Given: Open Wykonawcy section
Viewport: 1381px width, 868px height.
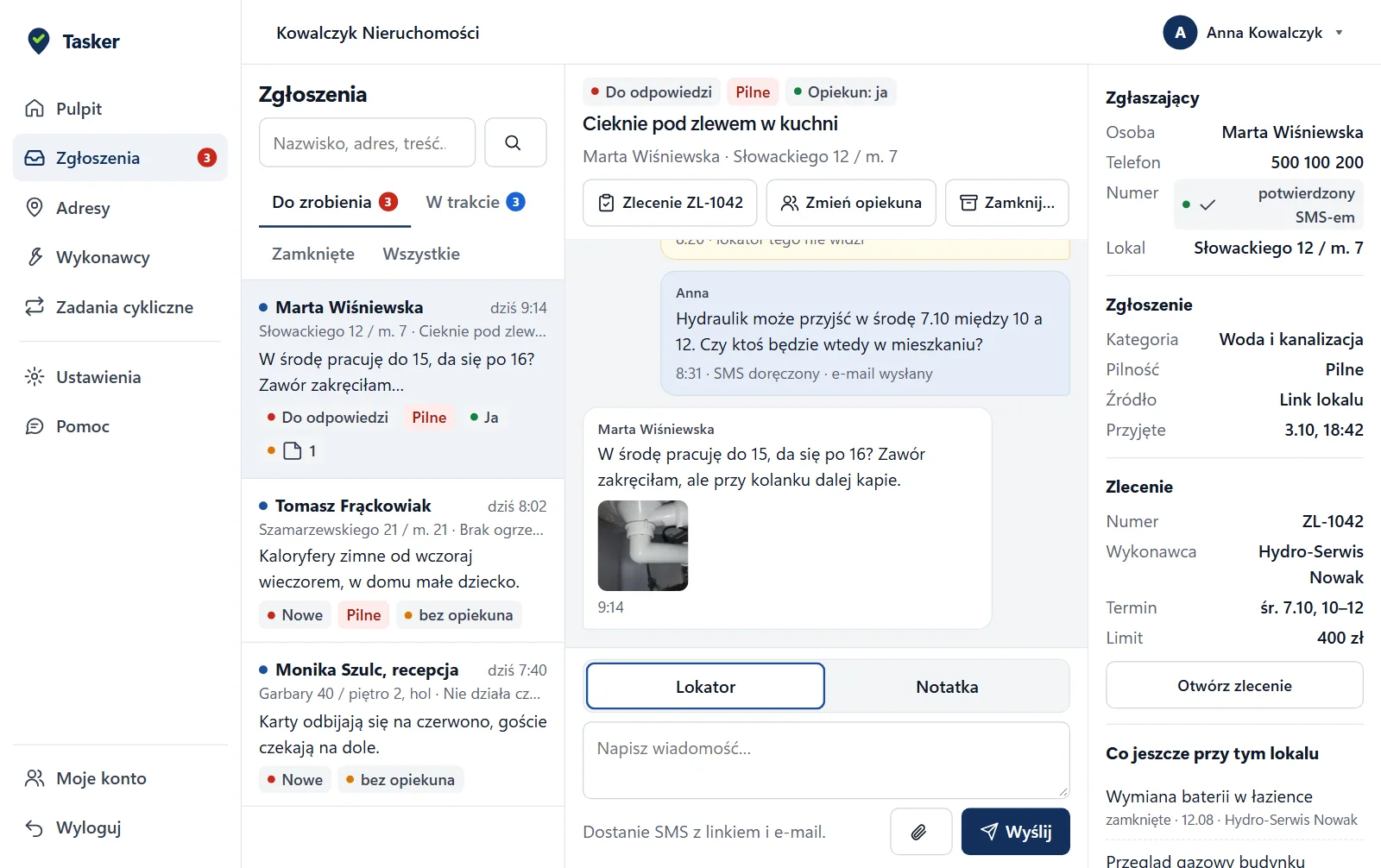Looking at the screenshot, I should coord(120,257).
